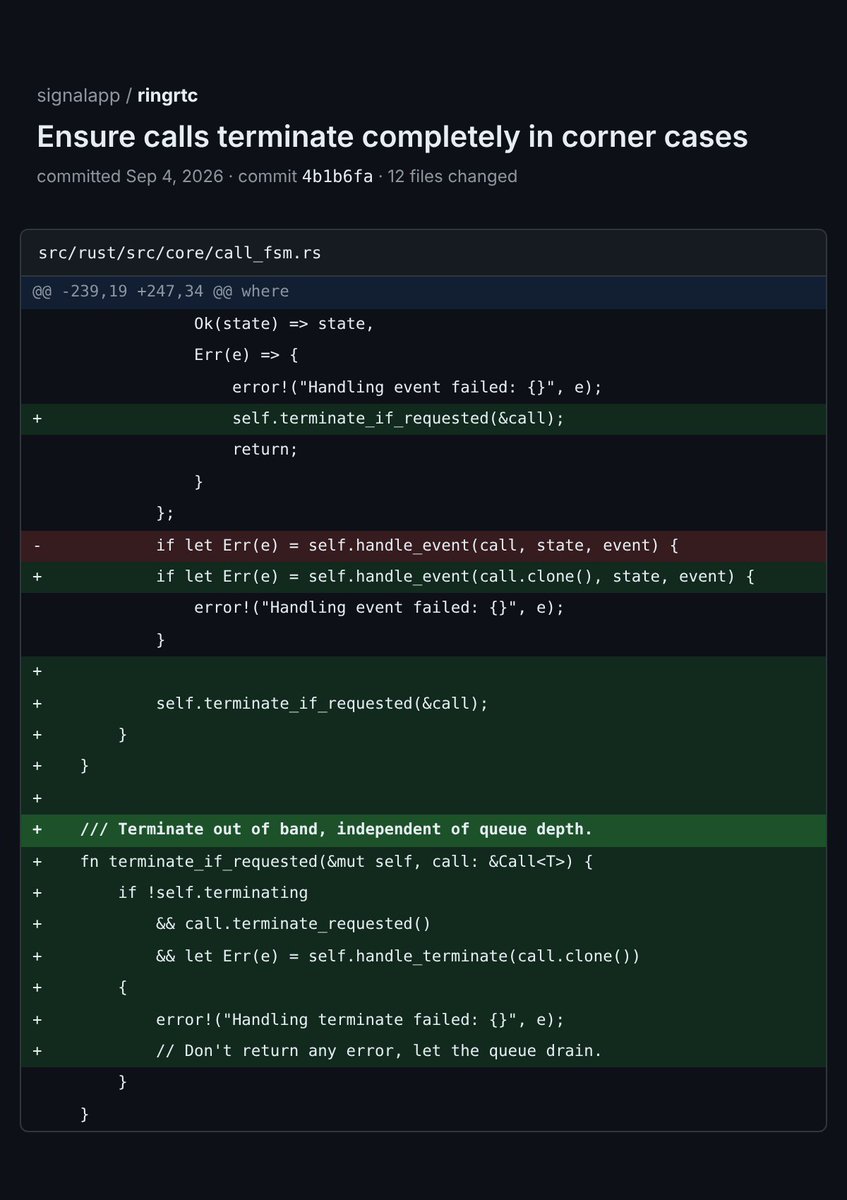847x1200 pixels.
Task: Click 'fn terminate_if_requested(&mut self' line
Action: (x=424, y=861)
